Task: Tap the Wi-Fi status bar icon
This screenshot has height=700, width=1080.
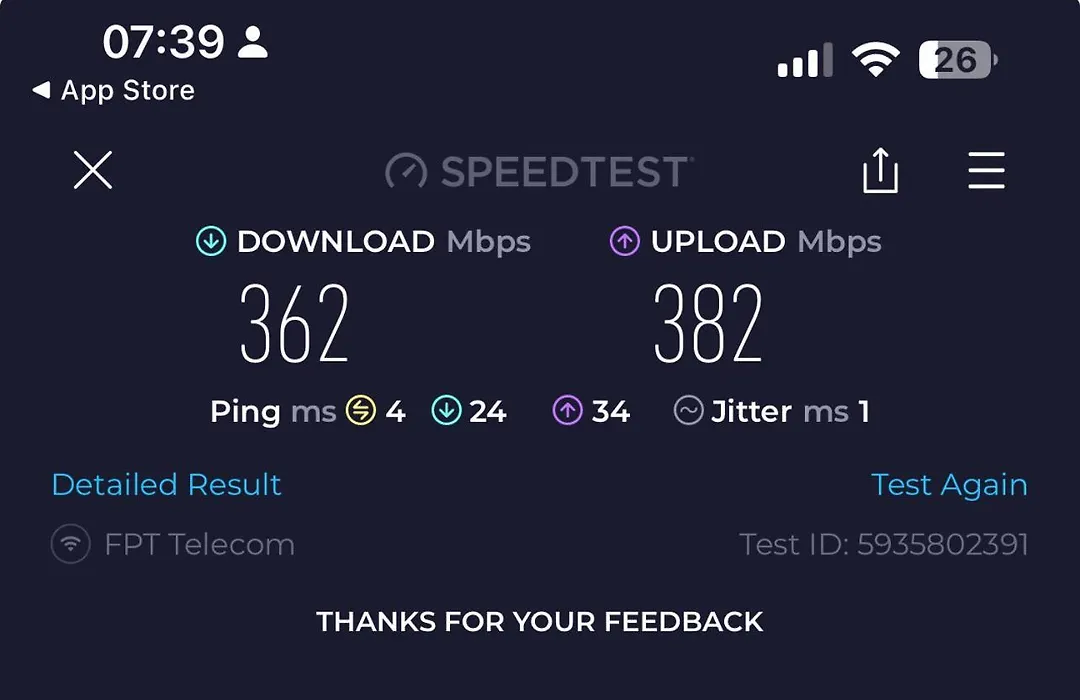Action: 875,59
